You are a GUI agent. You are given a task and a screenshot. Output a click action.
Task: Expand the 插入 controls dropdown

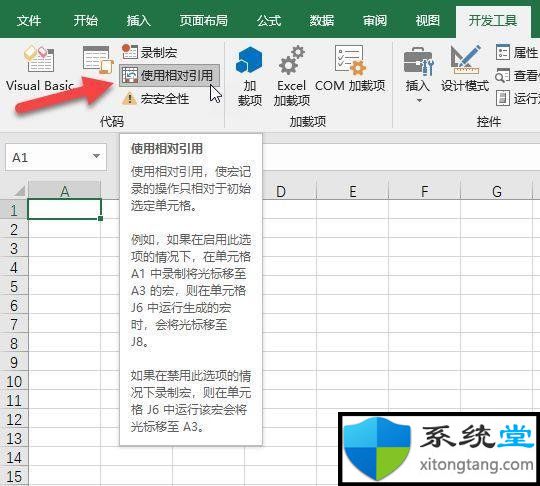point(418,74)
